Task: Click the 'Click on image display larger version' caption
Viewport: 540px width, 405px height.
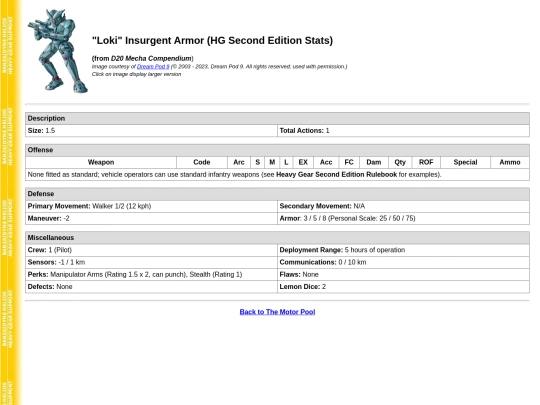Action: click(136, 74)
